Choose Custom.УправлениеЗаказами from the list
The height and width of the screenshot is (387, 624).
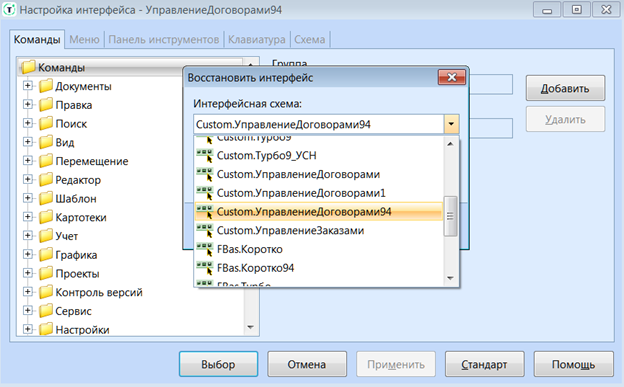(319, 230)
